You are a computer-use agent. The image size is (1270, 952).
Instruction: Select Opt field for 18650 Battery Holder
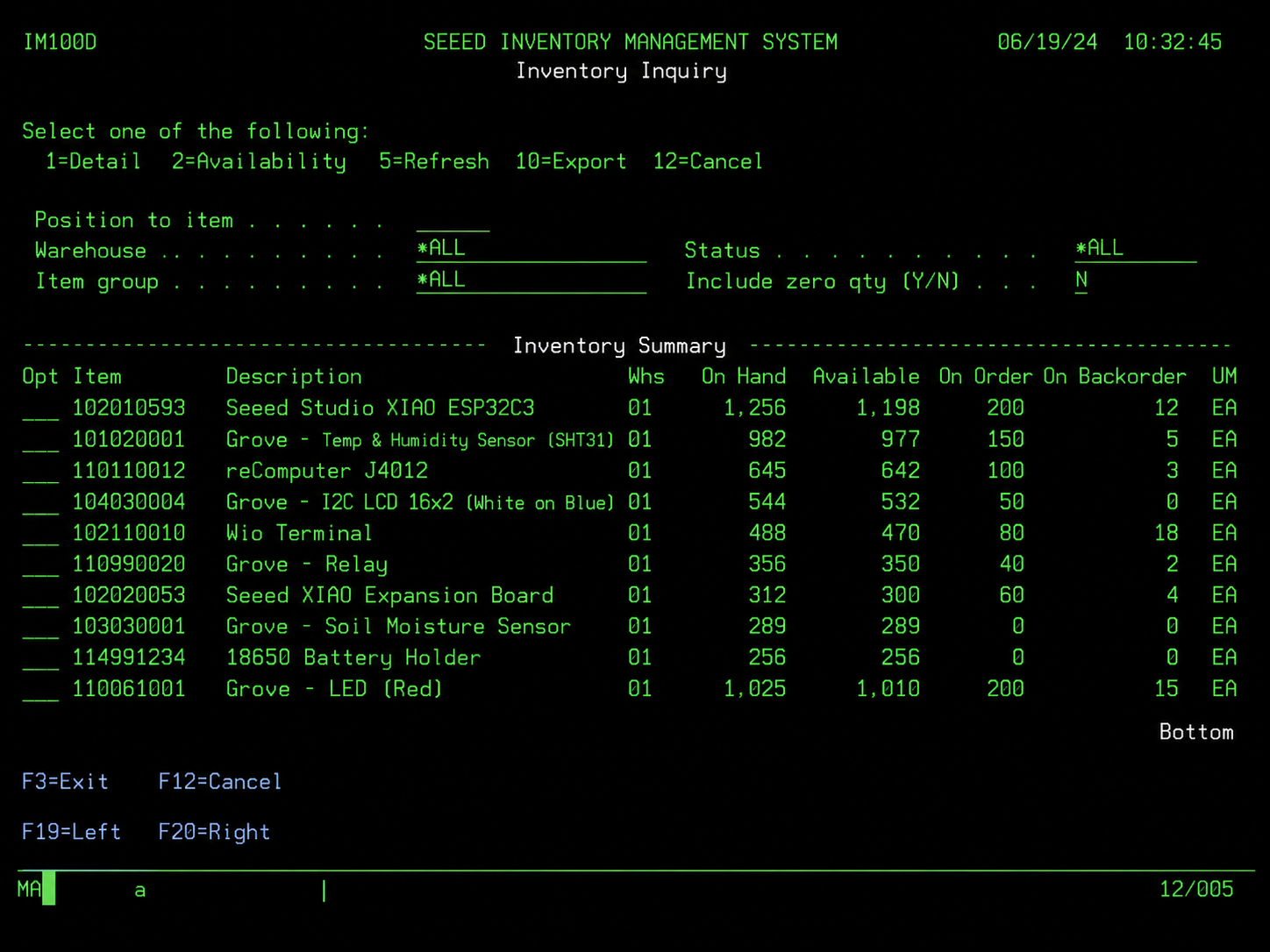[x=40, y=658]
